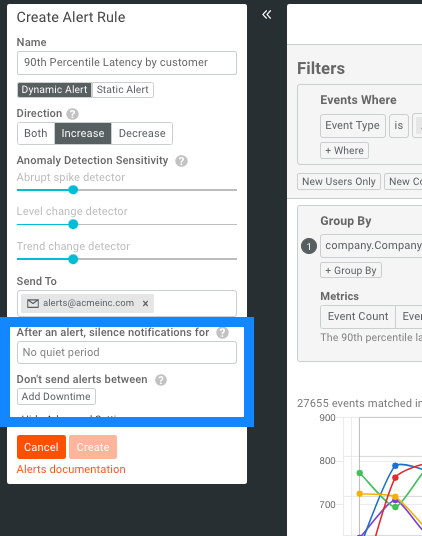Click the alert Name input field
Screen dimensions: 422x536
coord(127,63)
